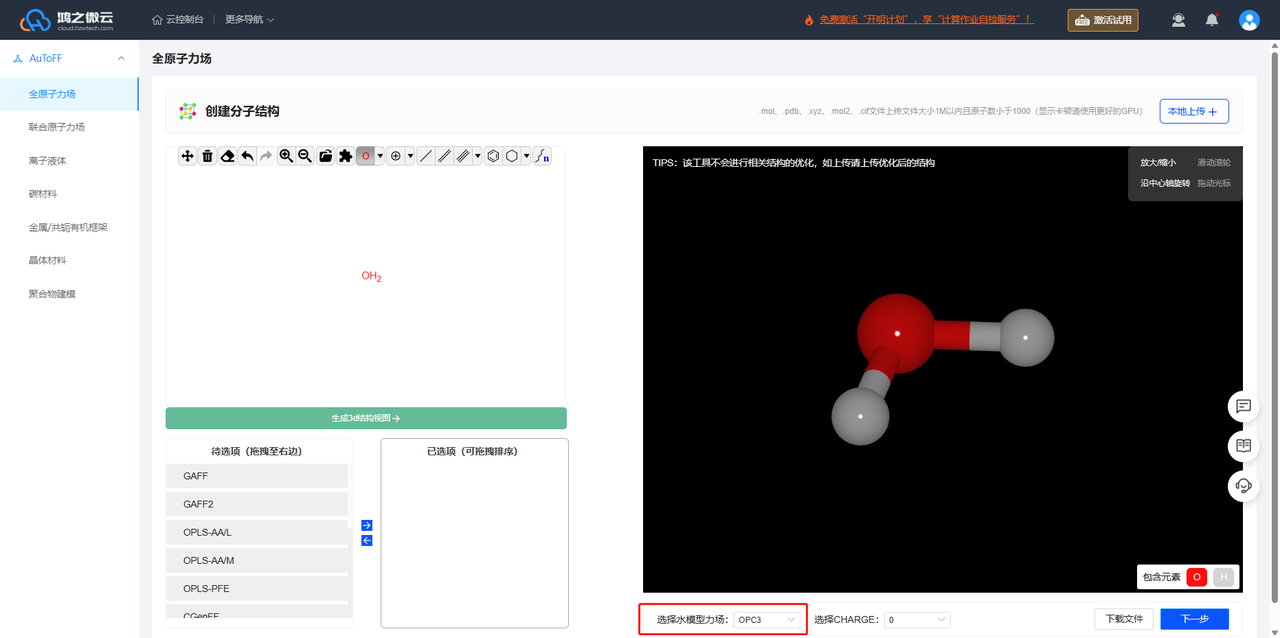Open metal/conjugated organic frameworks menu item

(69, 227)
